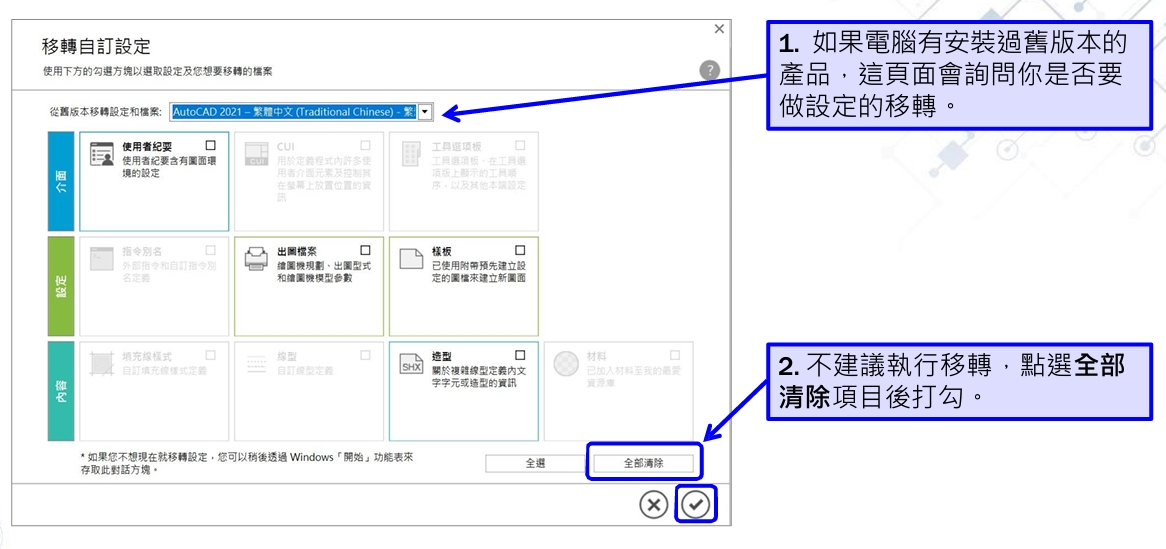
Task: Check the 樣板 checkbox
Action: coord(521,250)
